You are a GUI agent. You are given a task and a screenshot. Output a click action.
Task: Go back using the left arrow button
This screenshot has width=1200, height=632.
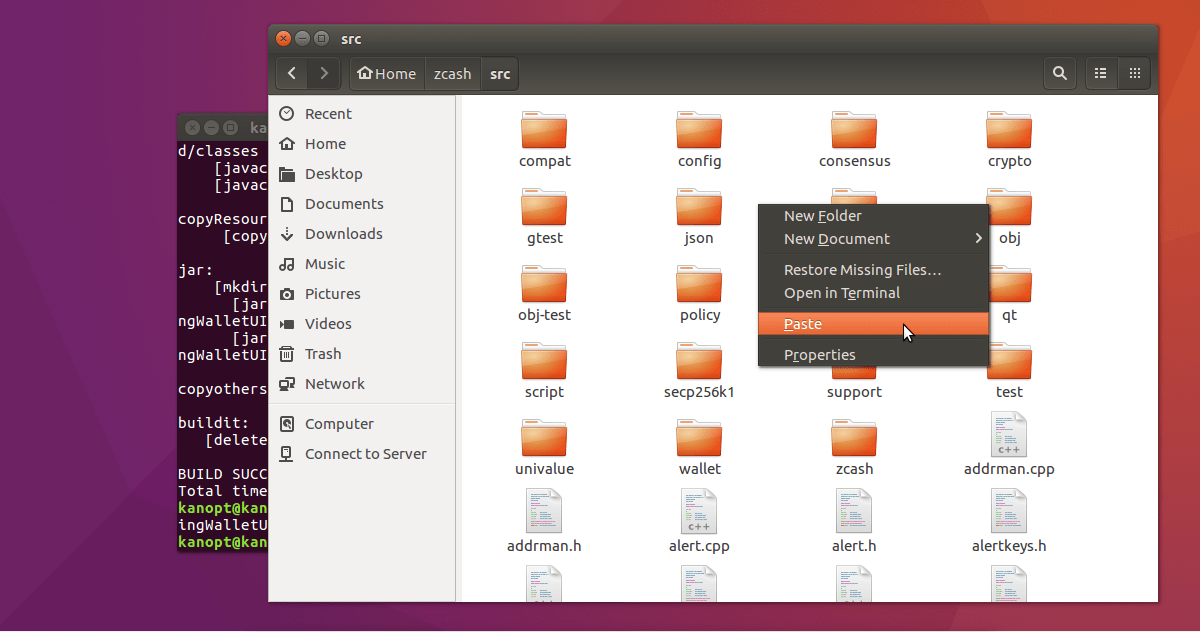[x=291, y=73]
